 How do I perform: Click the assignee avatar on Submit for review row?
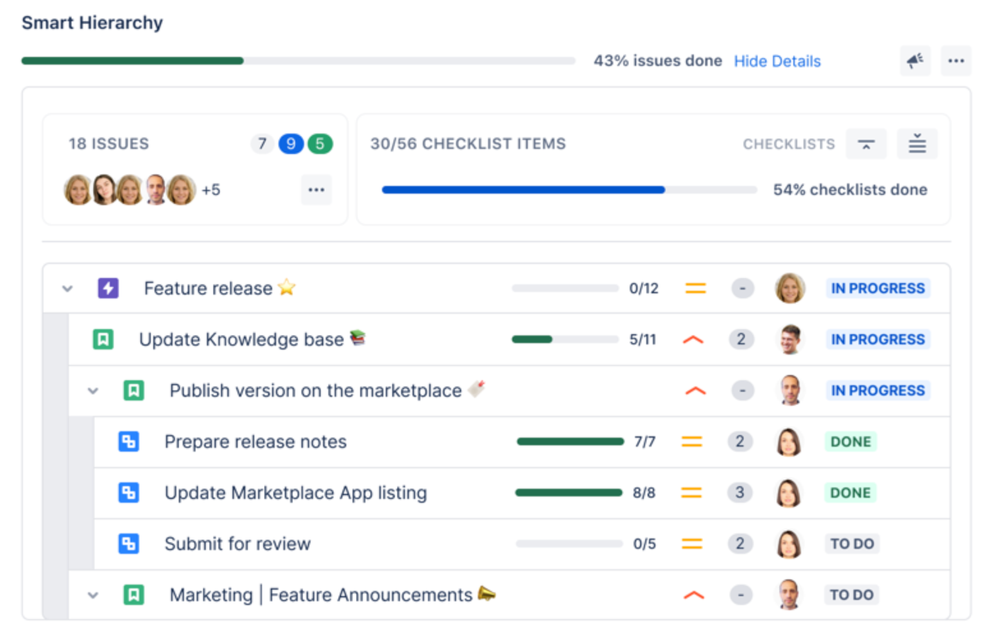(789, 543)
